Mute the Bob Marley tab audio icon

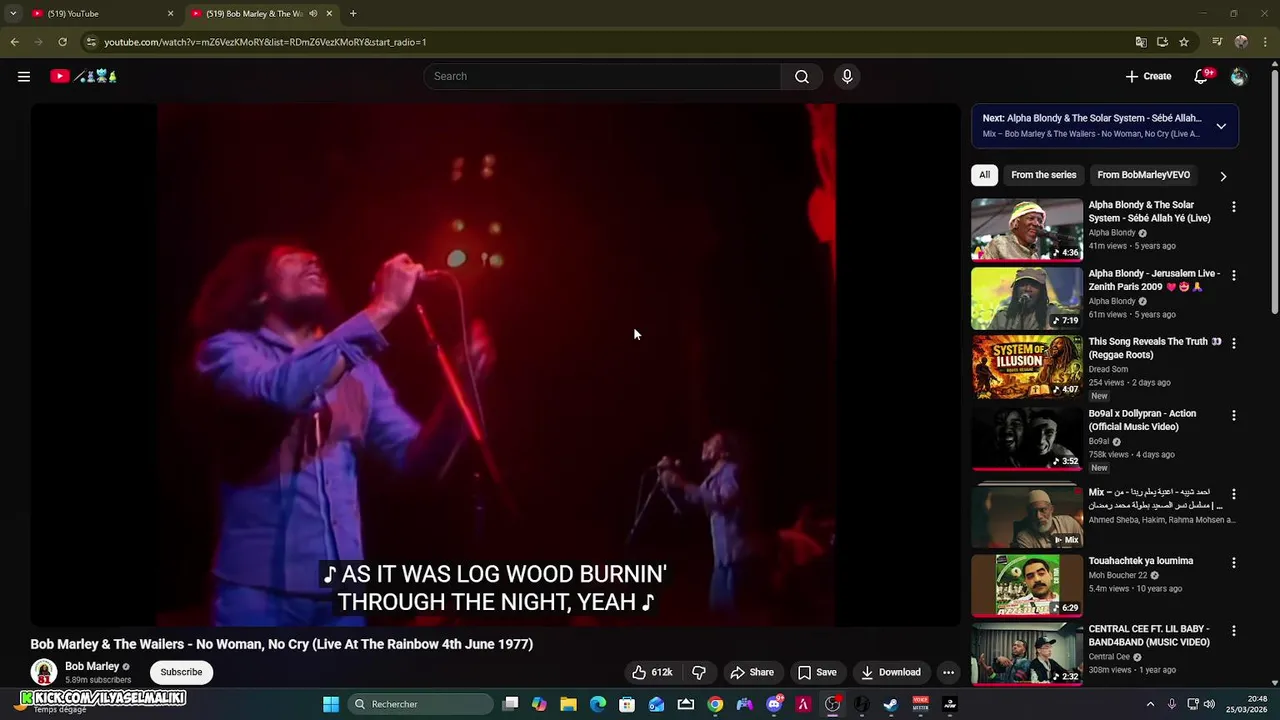coord(313,14)
